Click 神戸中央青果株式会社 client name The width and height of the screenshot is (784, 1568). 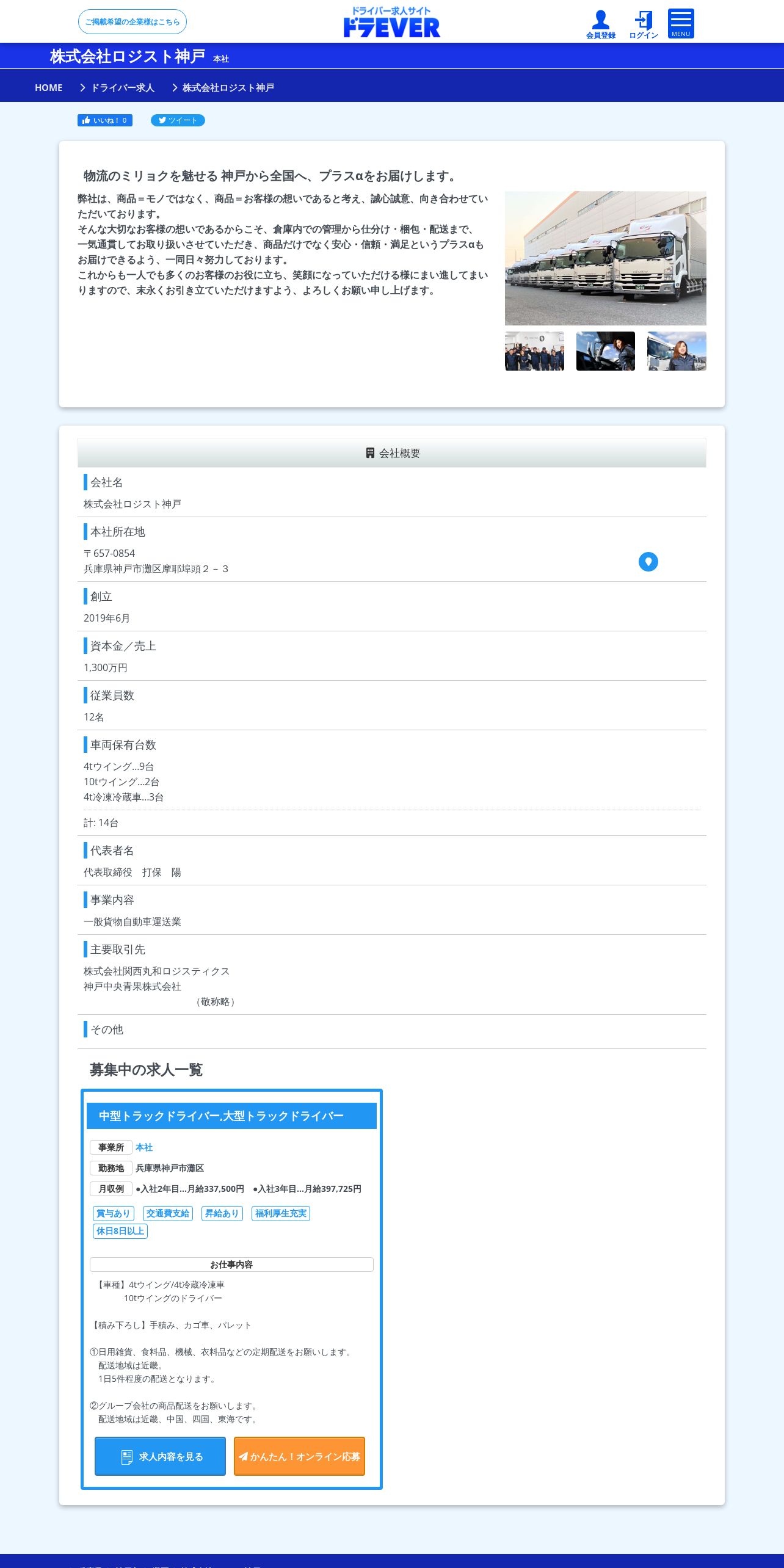click(132, 986)
